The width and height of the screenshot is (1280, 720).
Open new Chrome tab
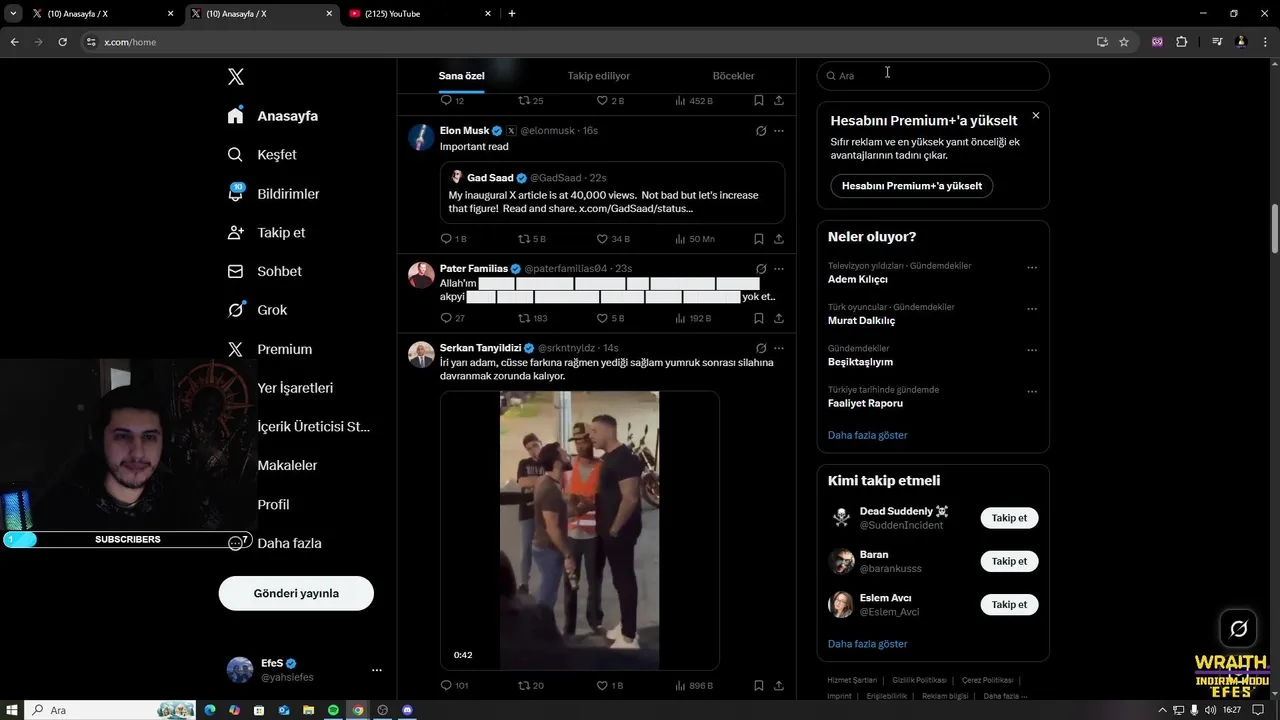[512, 14]
